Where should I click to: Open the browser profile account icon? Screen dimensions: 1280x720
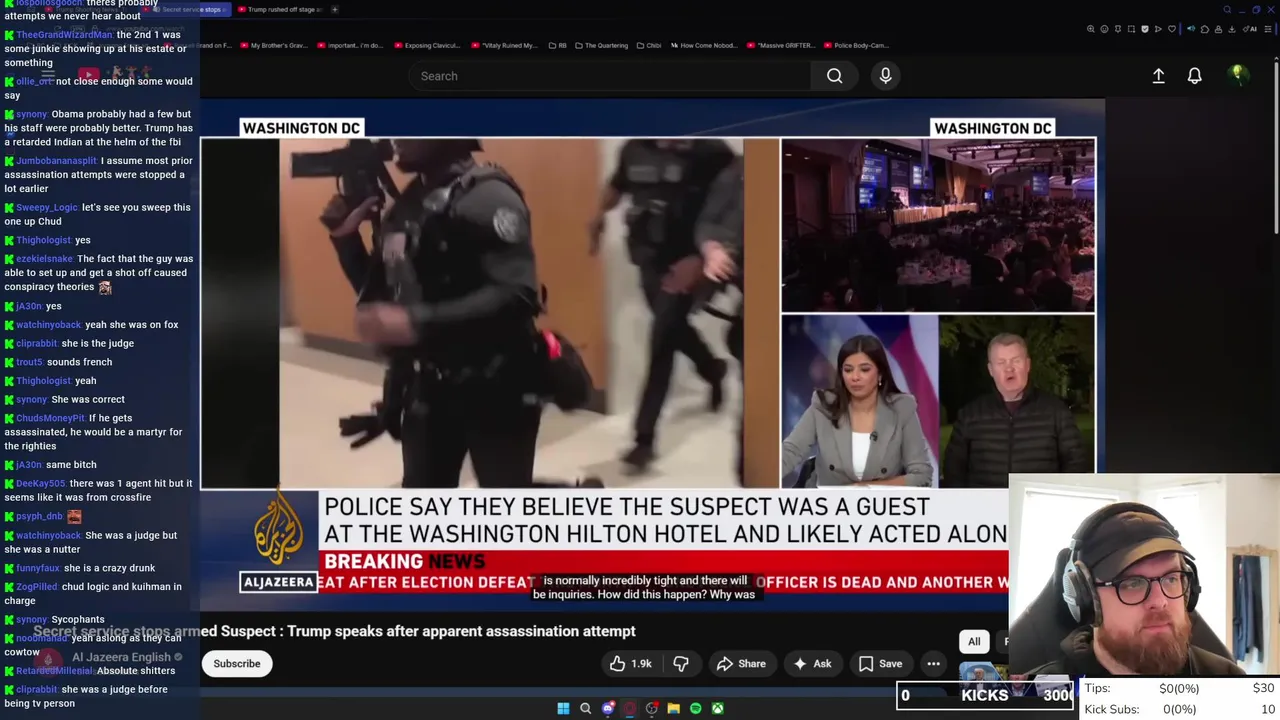[1218, 29]
